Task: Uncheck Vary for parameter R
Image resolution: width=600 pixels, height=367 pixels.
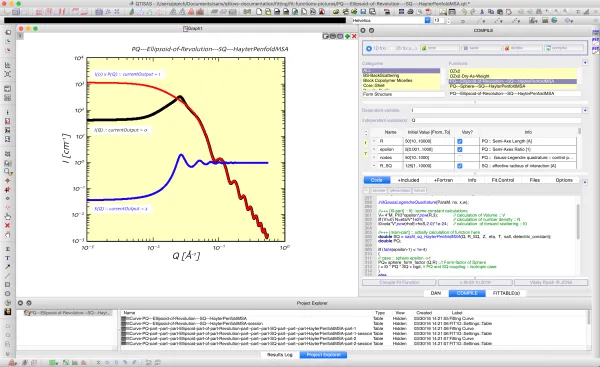Action: (460, 141)
